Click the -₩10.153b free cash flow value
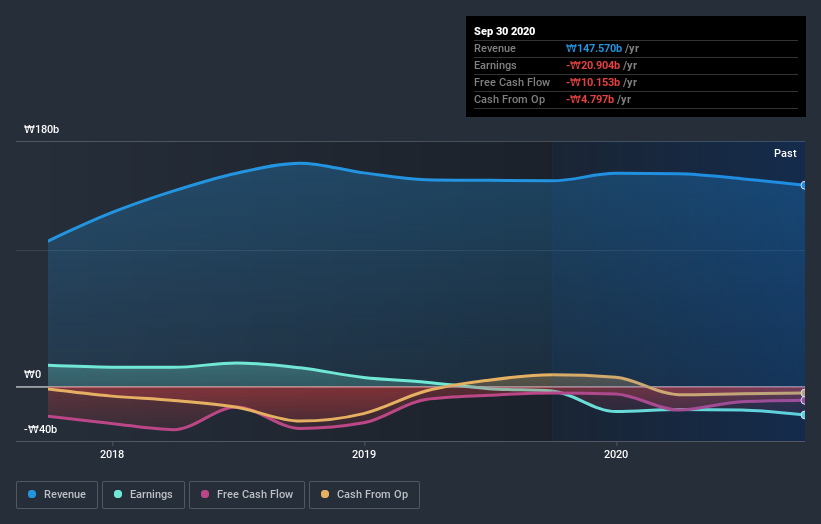 pyautogui.click(x=593, y=82)
